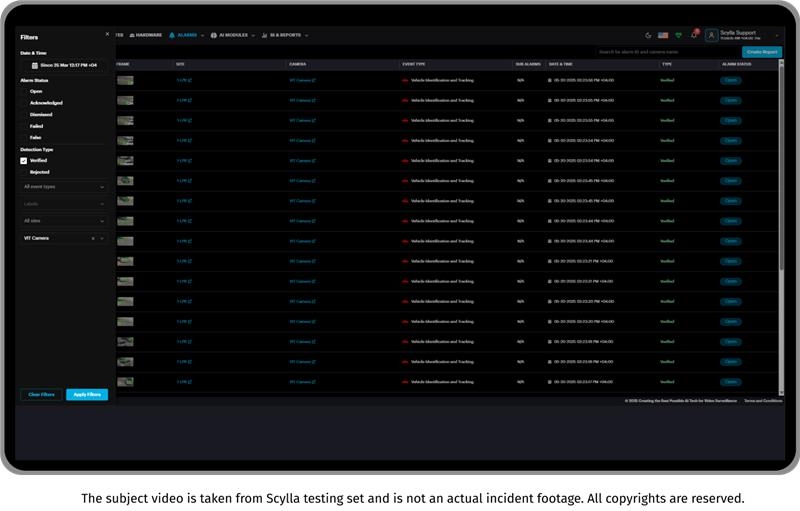Open the site link in the first alarm row
Screen dimensions: 800x511
point(184,81)
